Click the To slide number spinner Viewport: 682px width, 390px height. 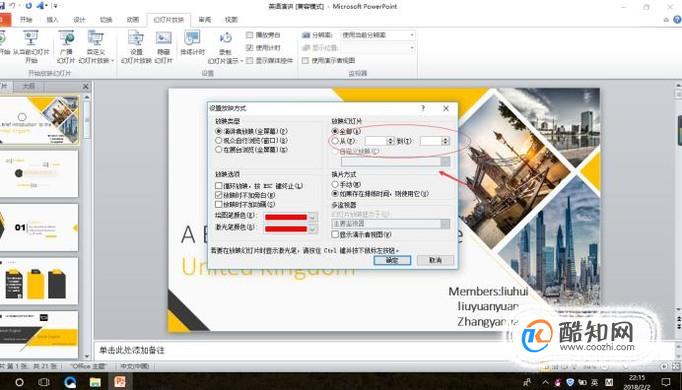coord(445,141)
